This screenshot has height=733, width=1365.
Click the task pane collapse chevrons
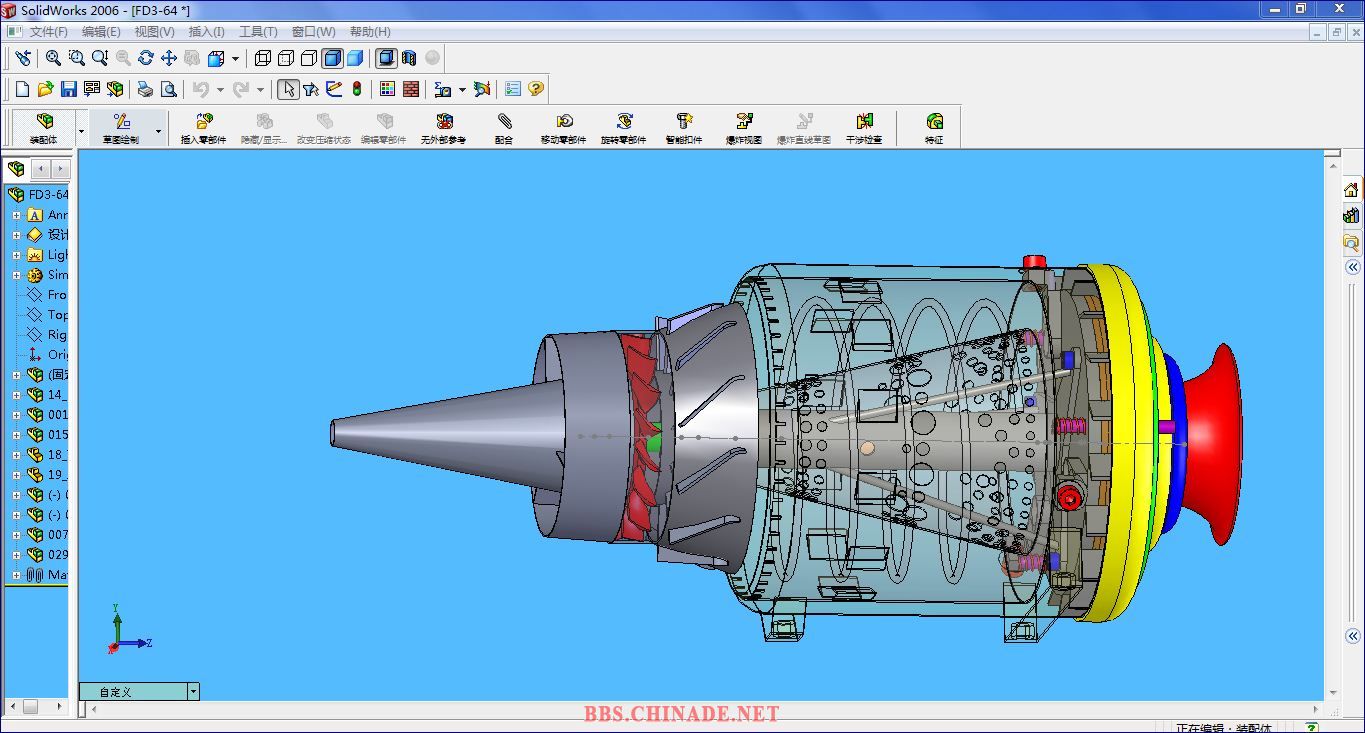pyautogui.click(x=1352, y=267)
